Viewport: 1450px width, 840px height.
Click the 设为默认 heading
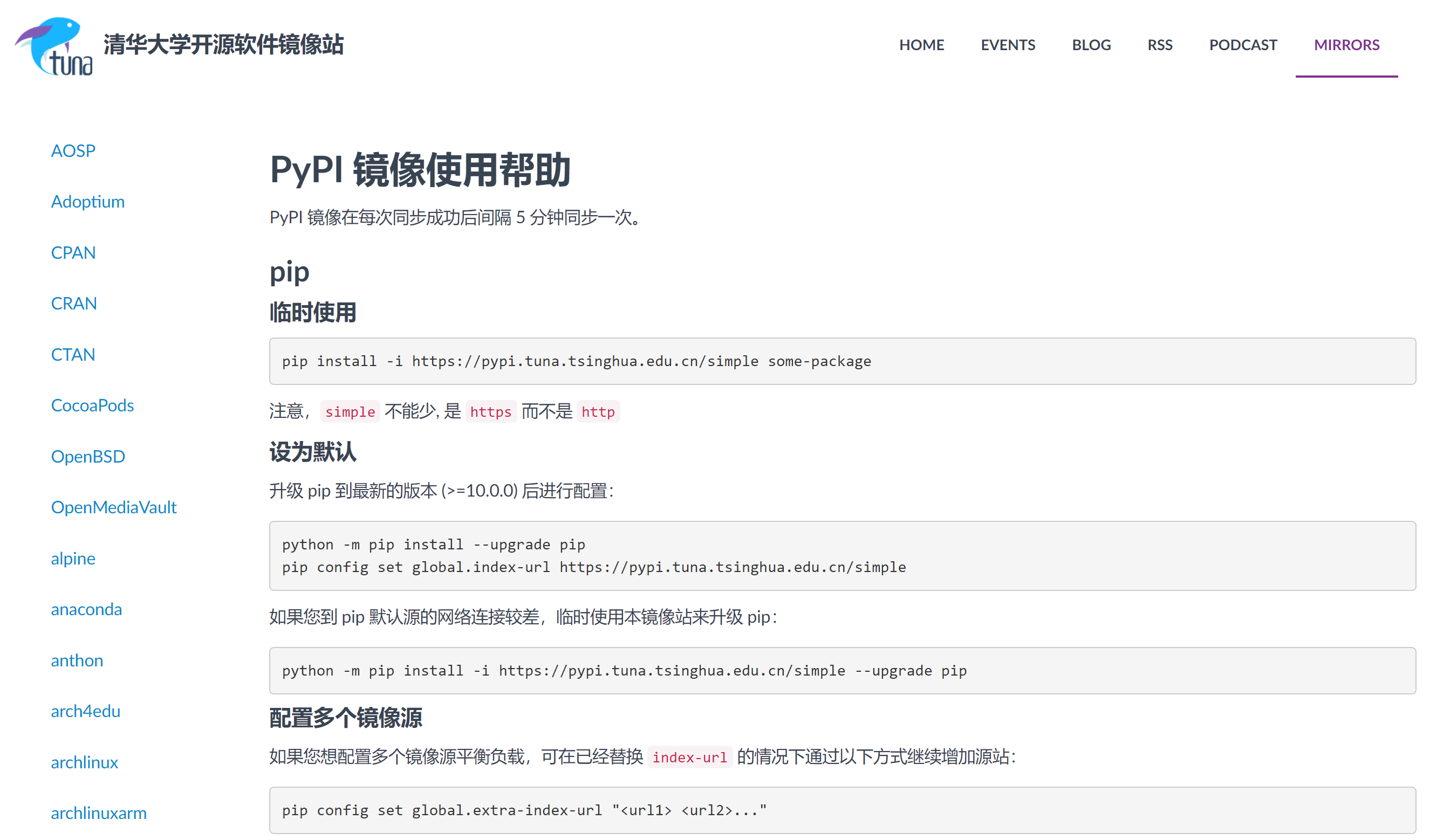[313, 452]
